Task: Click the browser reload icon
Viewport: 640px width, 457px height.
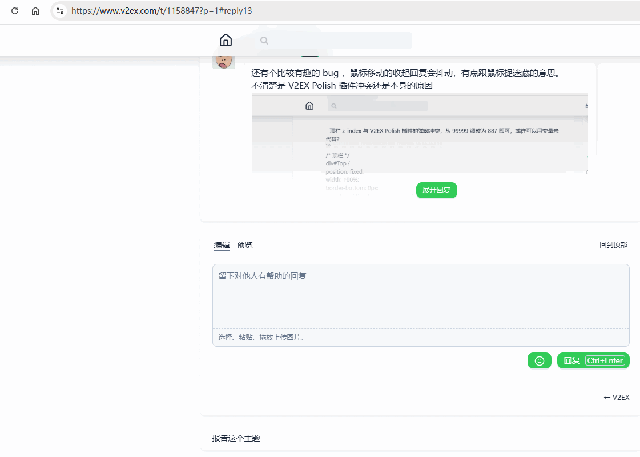Action: (14, 11)
